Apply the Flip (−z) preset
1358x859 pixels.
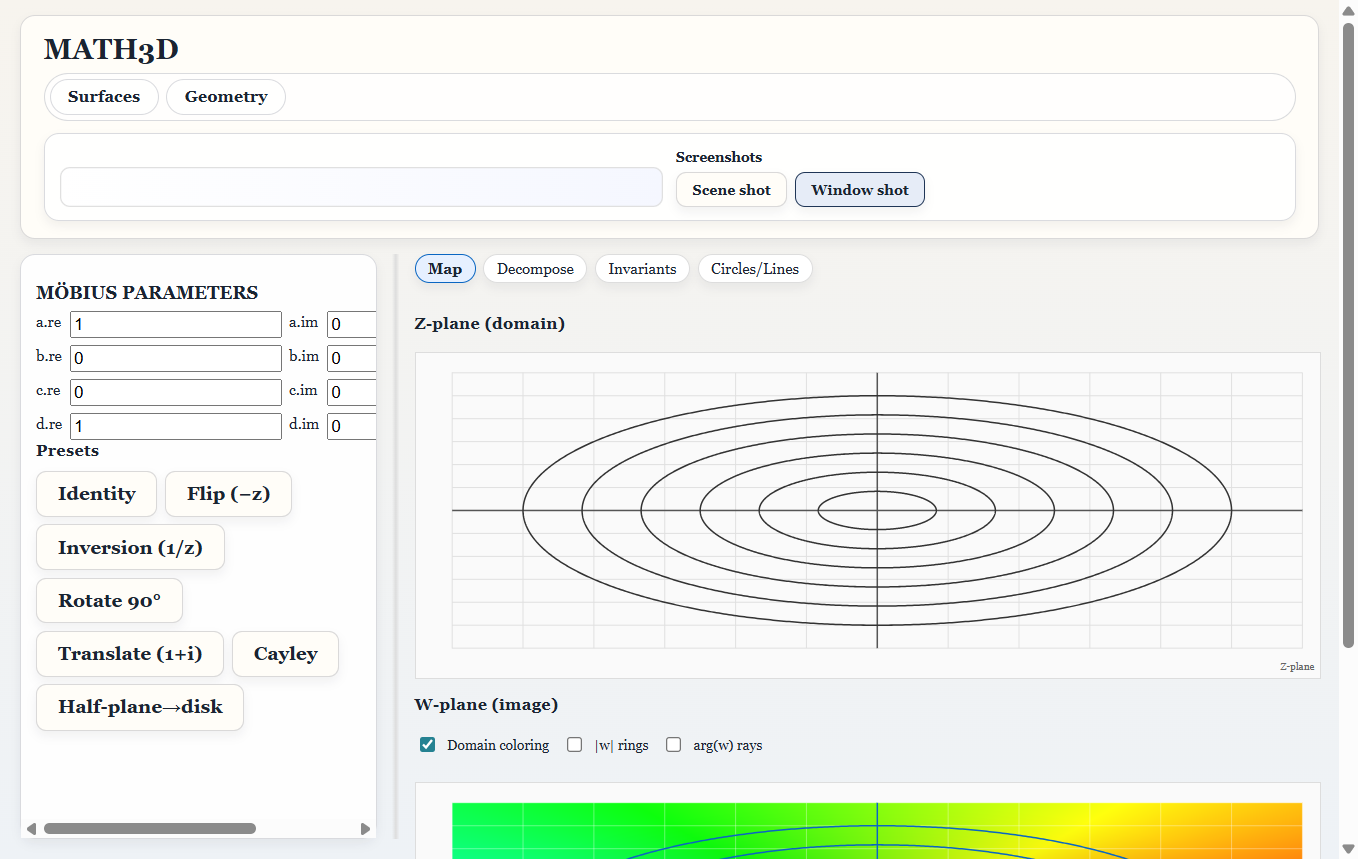click(x=228, y=494)
